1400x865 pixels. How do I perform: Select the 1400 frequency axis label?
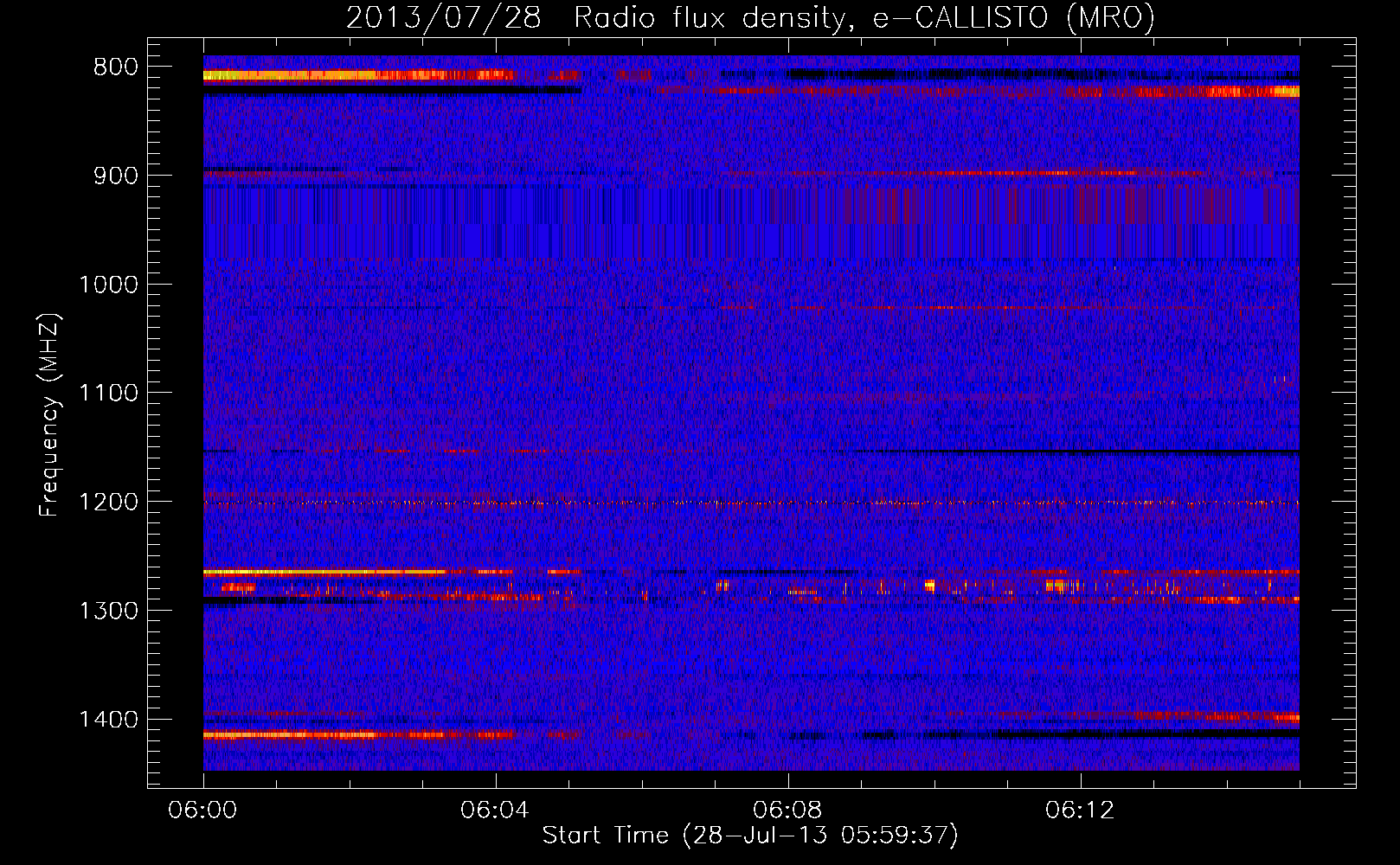pyautogui.click(x=108, y=720)
